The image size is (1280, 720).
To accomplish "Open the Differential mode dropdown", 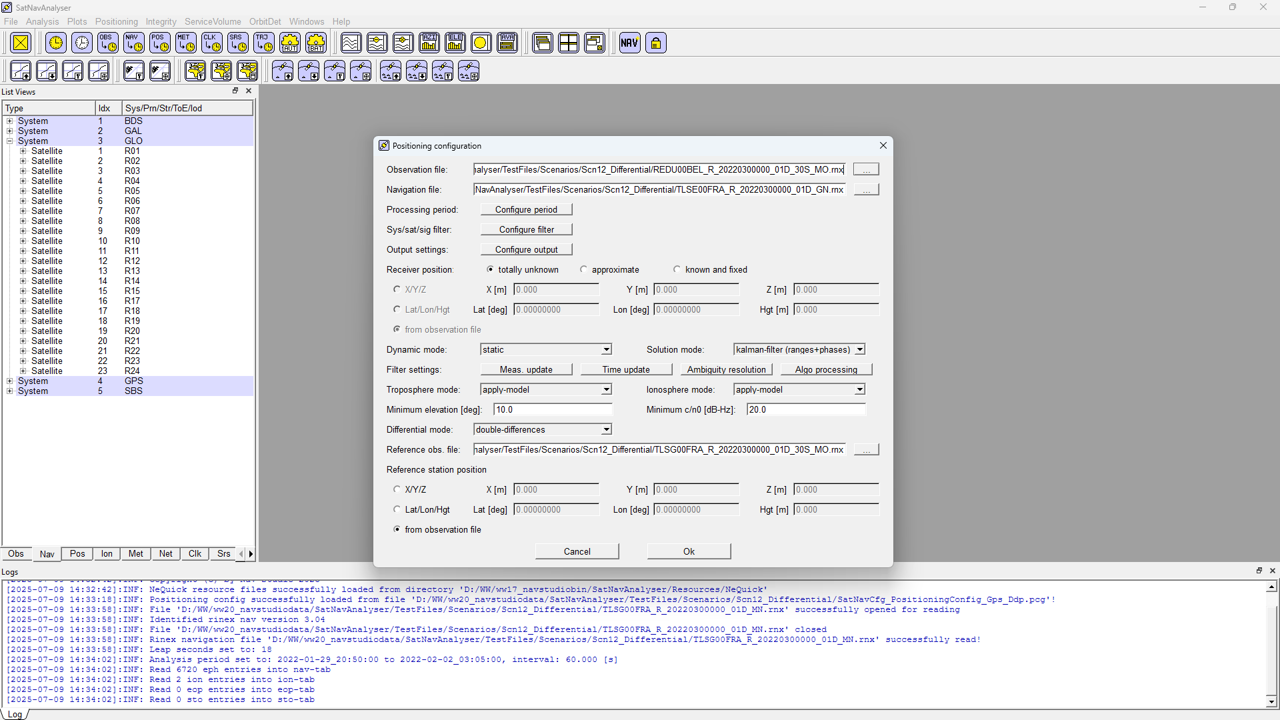I will pyautogui.click(x=605, y=430).
